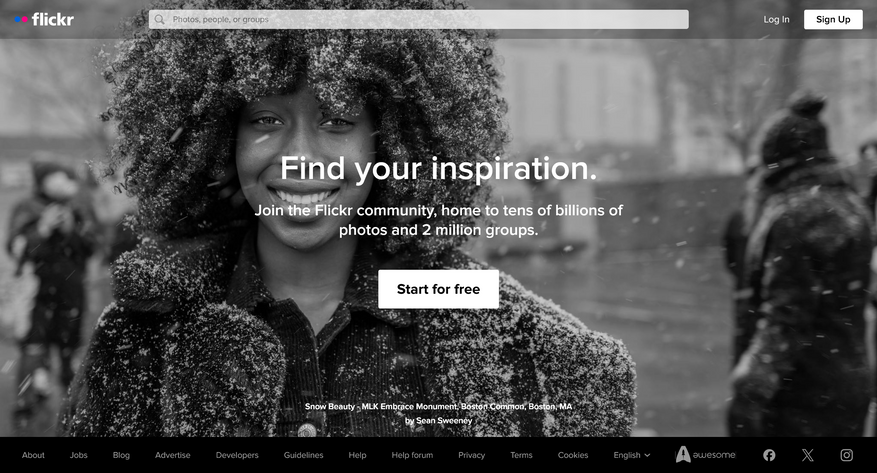The height and width of the screenshot is (473, 877).
Task: Open the Guidelines footer link
Action: [303, 455]
